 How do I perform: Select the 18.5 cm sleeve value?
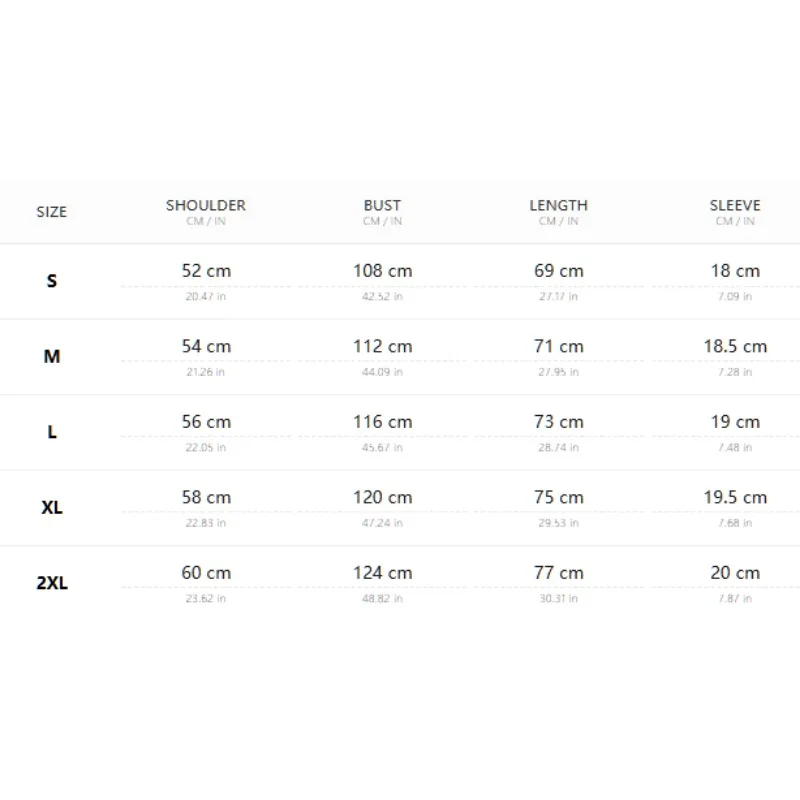click(x=735, y=346)
